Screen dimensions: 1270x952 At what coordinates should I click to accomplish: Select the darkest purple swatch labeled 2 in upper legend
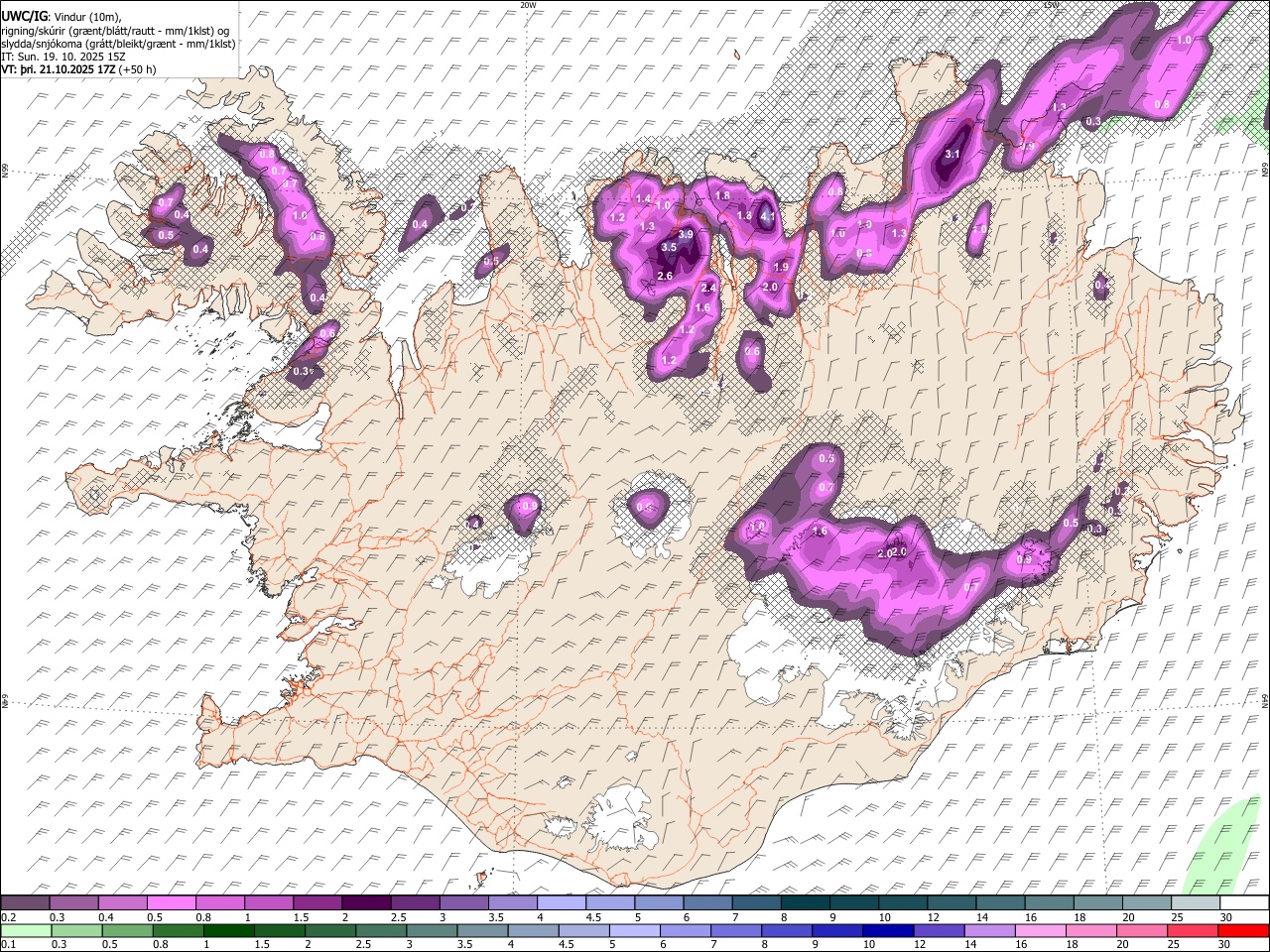[367, 902]
